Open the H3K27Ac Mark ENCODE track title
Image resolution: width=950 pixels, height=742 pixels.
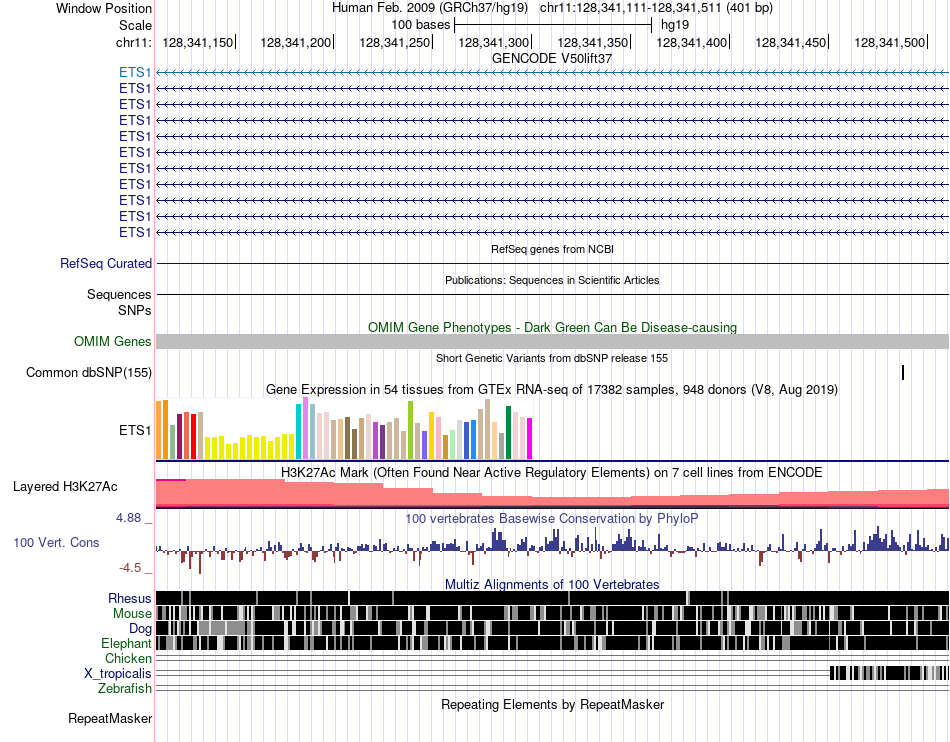552,472
